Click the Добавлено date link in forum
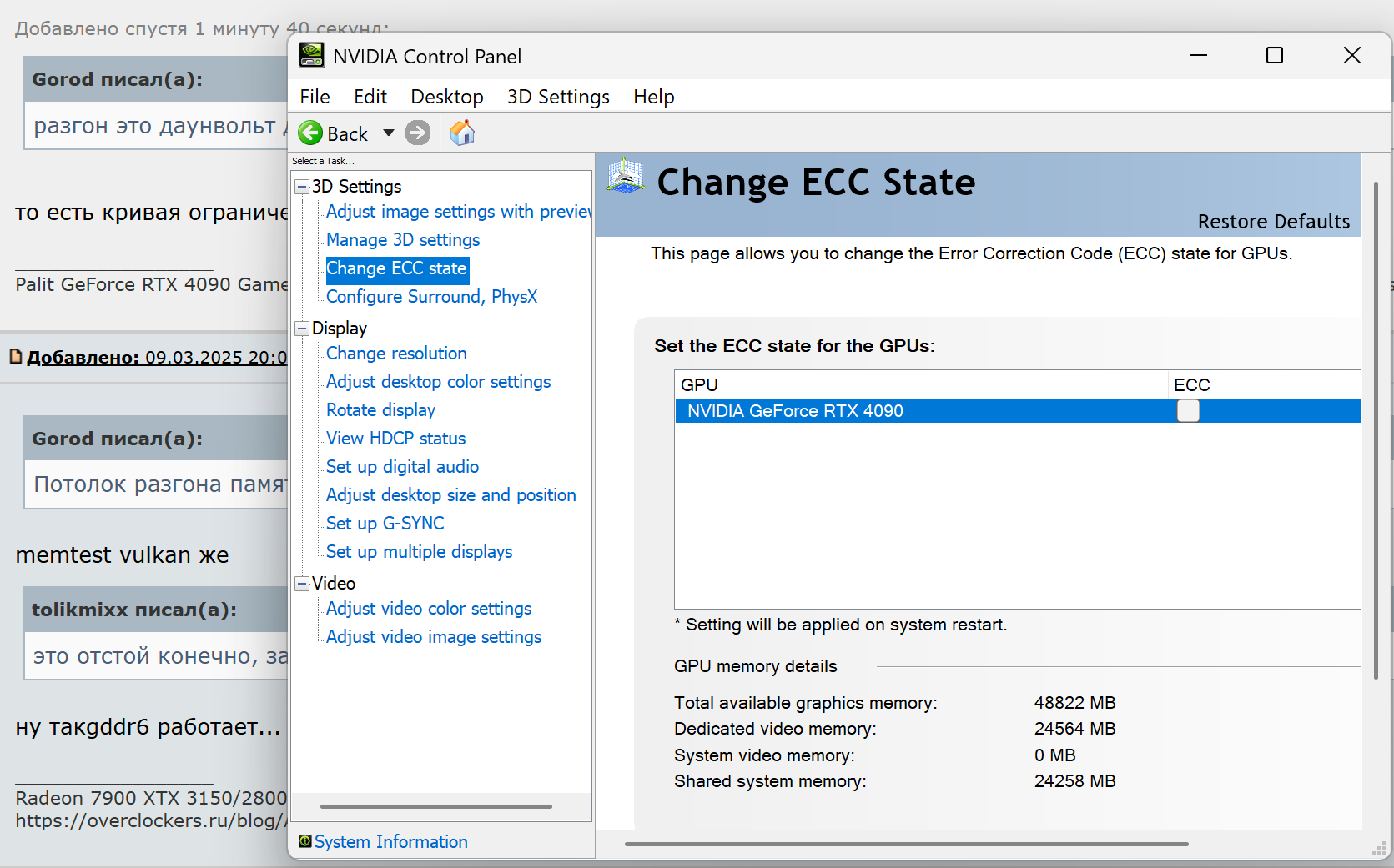Viewport: 1394px width, 868px height. [157, 358]
